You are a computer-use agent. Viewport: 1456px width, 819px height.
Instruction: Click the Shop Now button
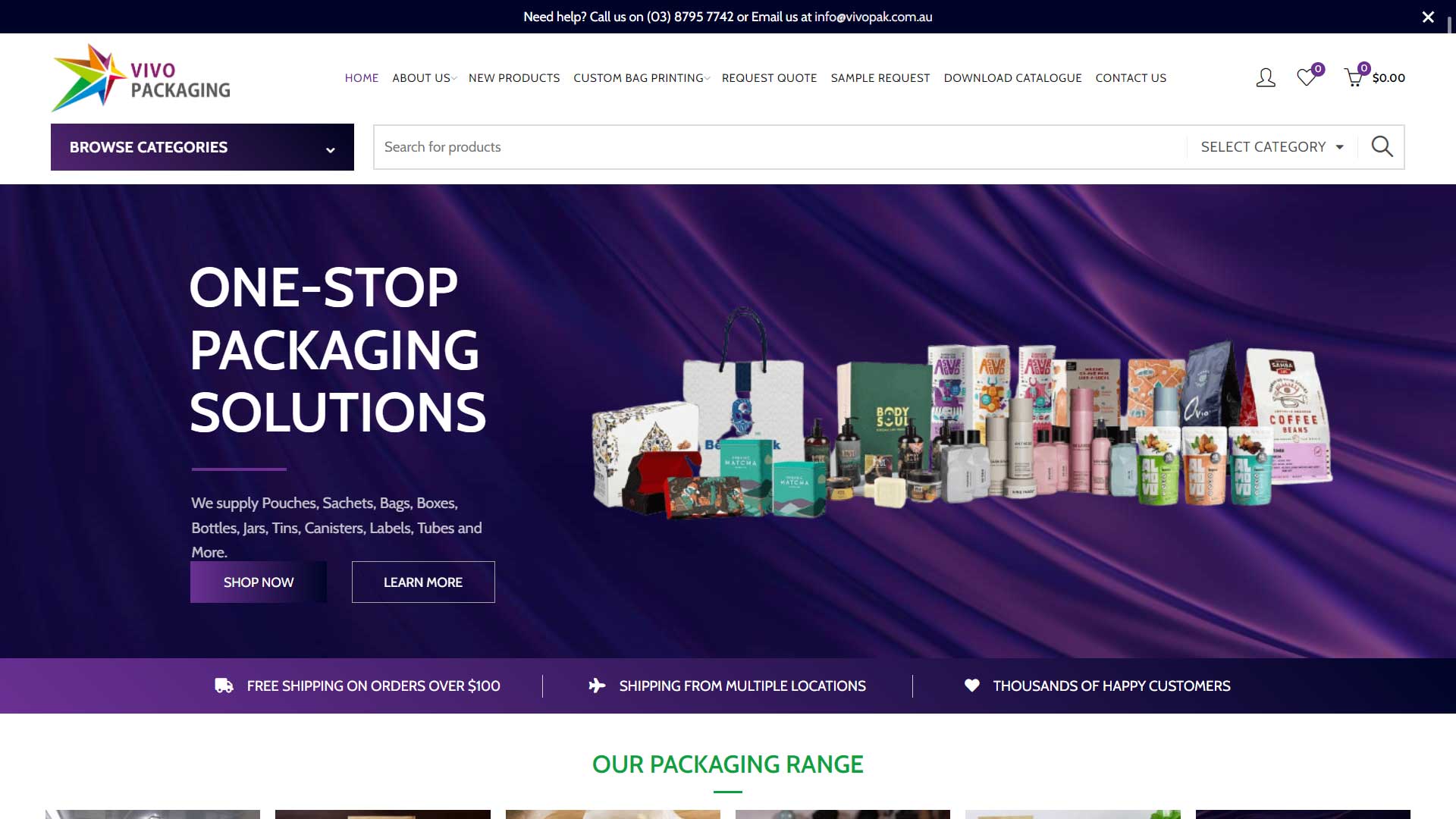click(x=259, y=582)
